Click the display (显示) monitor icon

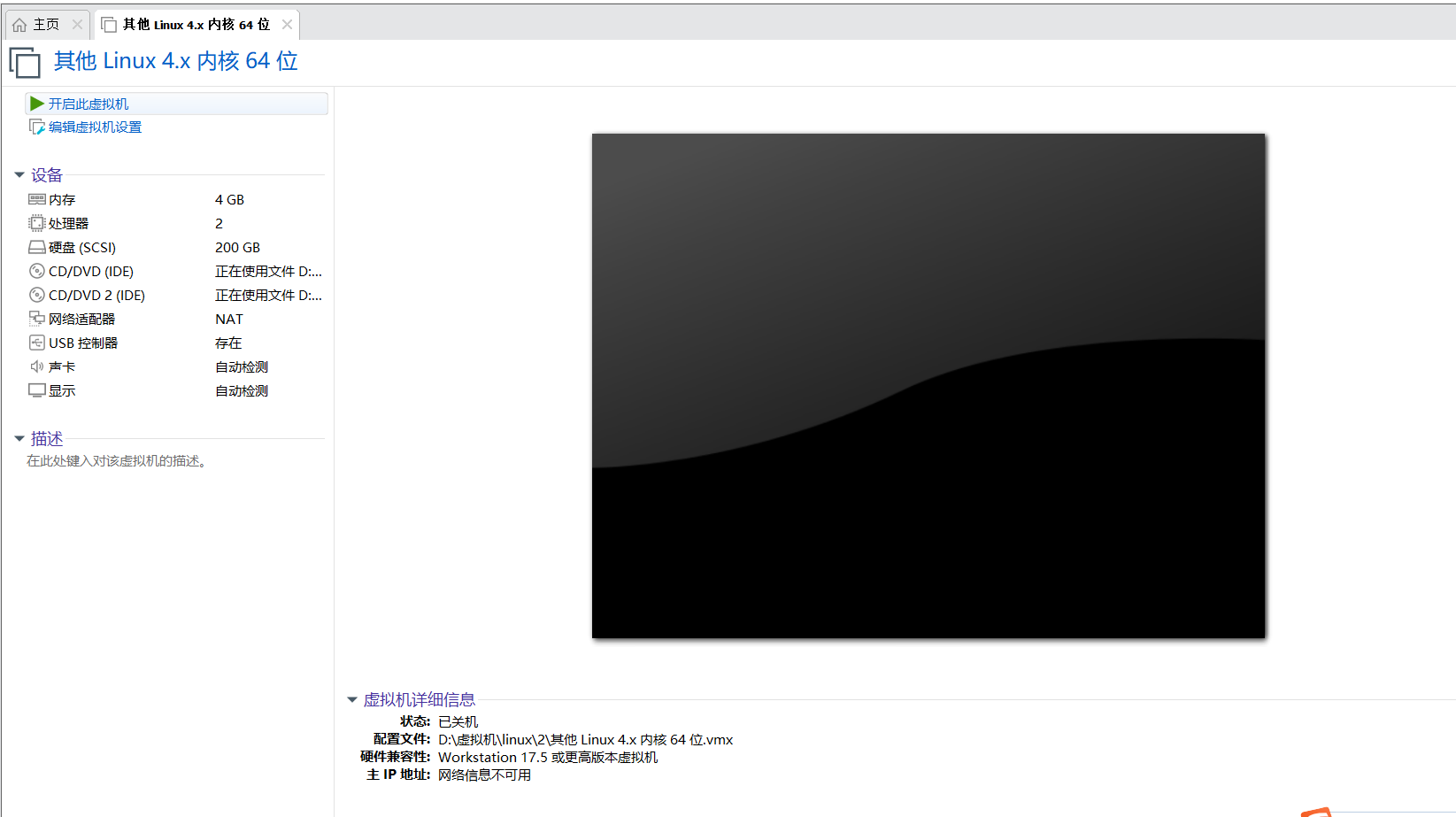point(37,390)
